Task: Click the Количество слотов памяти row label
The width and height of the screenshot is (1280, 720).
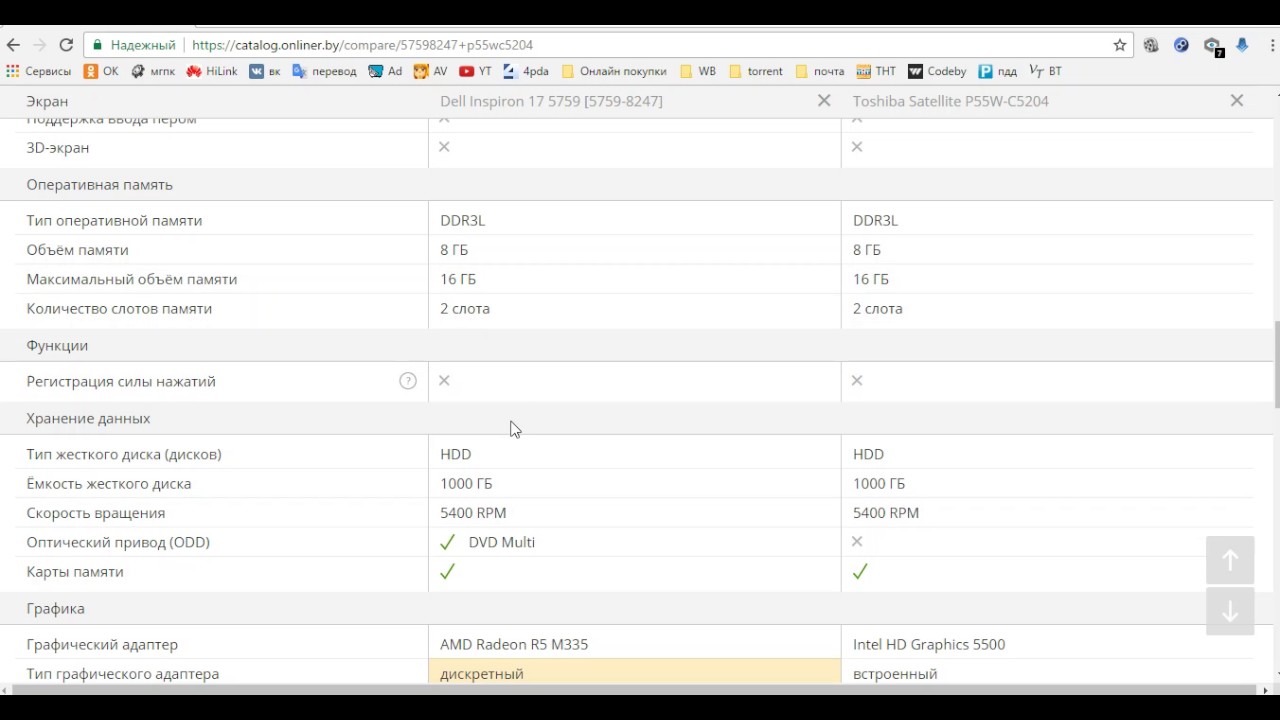Action: 119,309
